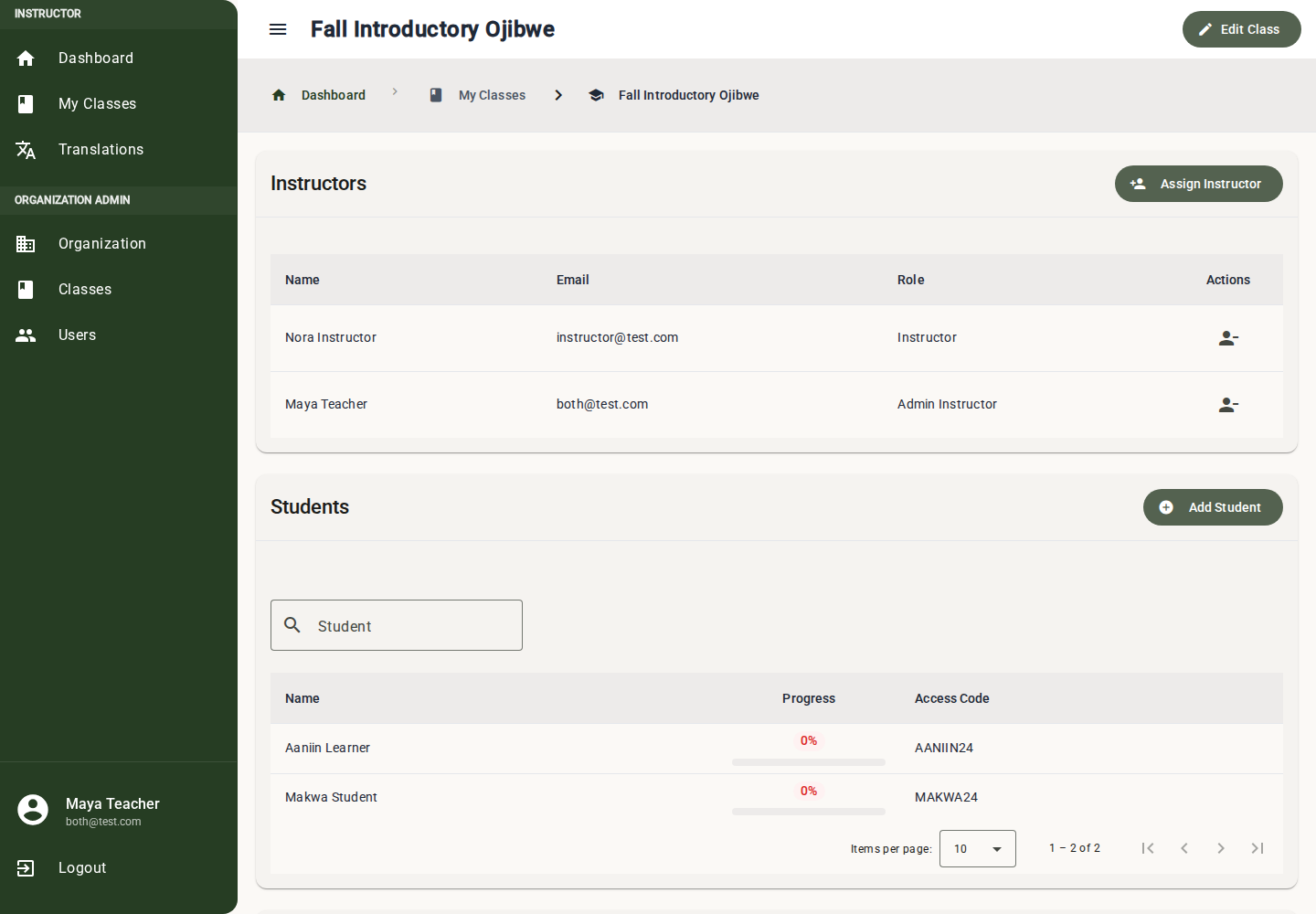This screenshot has width=1316, height=914.
Task: Click Makwa Student's progress bar
Action: (809, 812)
